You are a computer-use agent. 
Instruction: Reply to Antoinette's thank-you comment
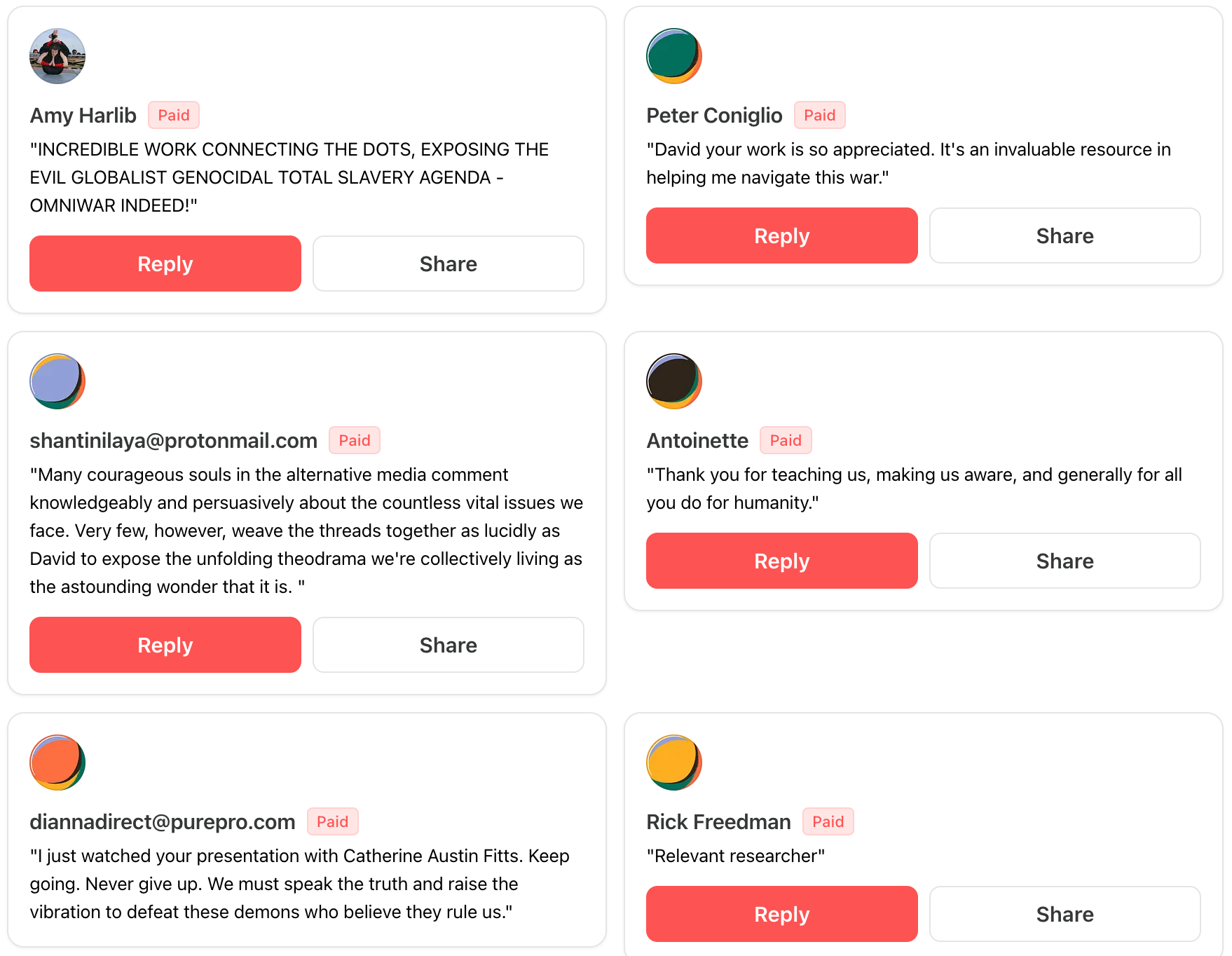point(781,561)
